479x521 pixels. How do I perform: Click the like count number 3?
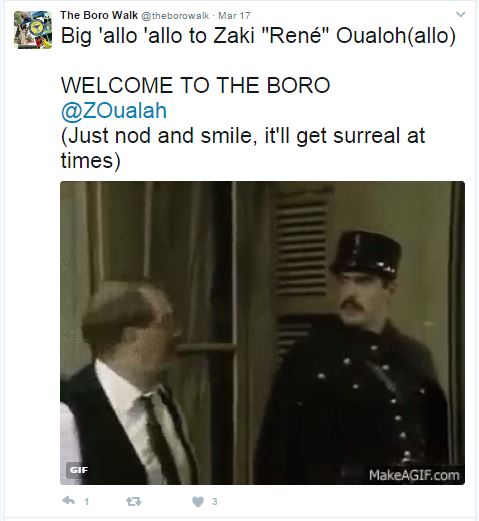pos(215,501)
